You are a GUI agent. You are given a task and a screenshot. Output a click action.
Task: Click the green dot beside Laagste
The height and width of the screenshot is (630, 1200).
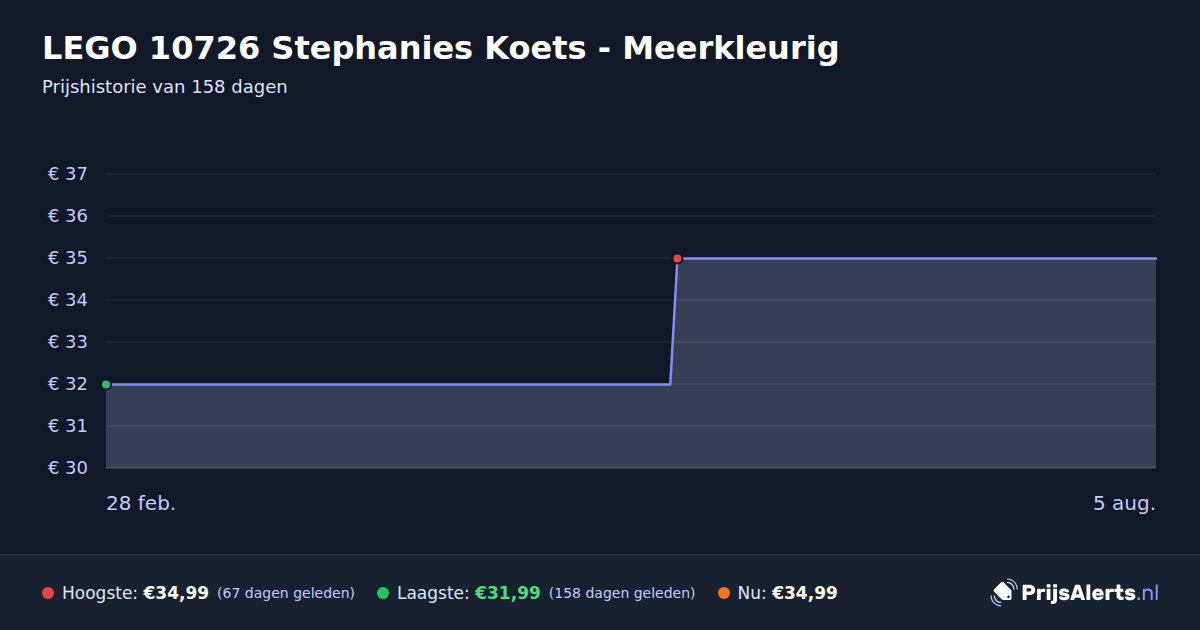point(383,593)
